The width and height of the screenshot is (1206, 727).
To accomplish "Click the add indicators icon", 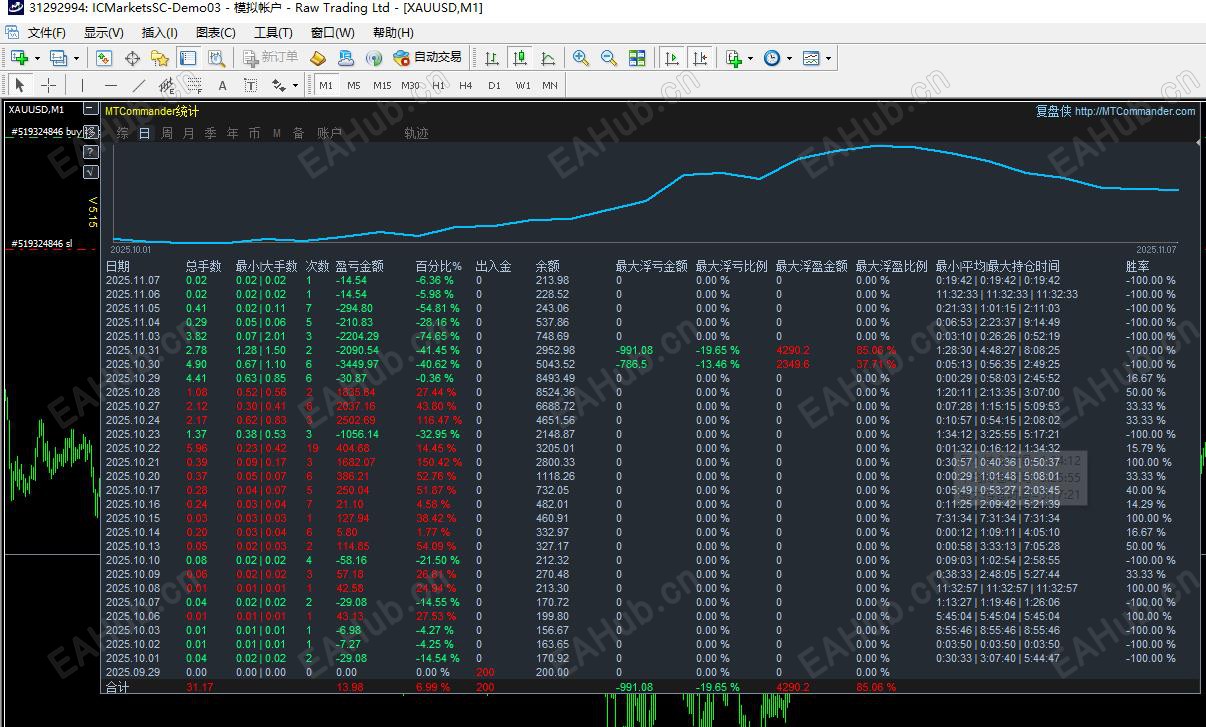I will [733, 58].
